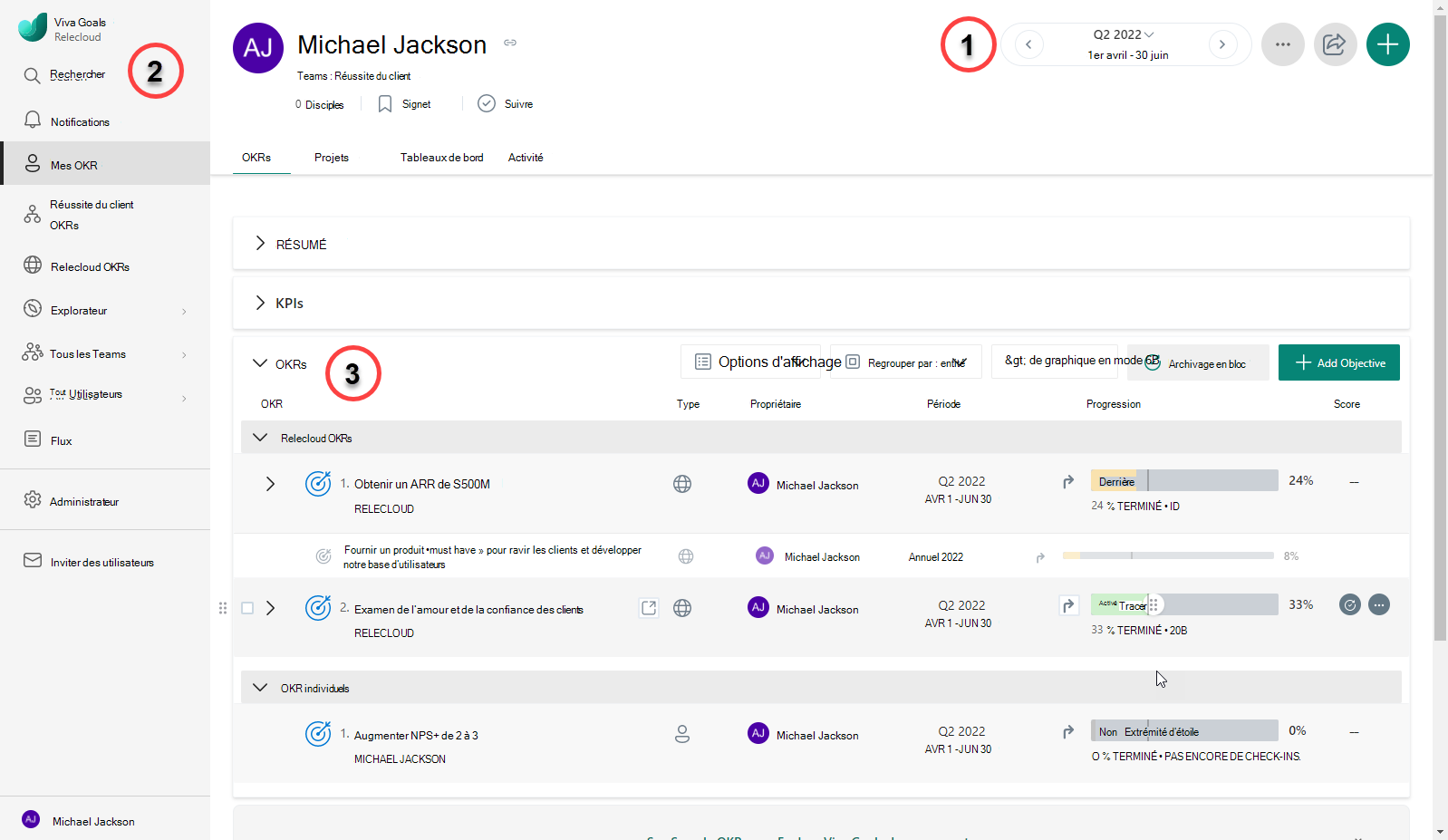This screenshot has width=1448, height=840.
Task: Toggle Suivre follow check
Action: pyautogui.click(x=487, y=103)
